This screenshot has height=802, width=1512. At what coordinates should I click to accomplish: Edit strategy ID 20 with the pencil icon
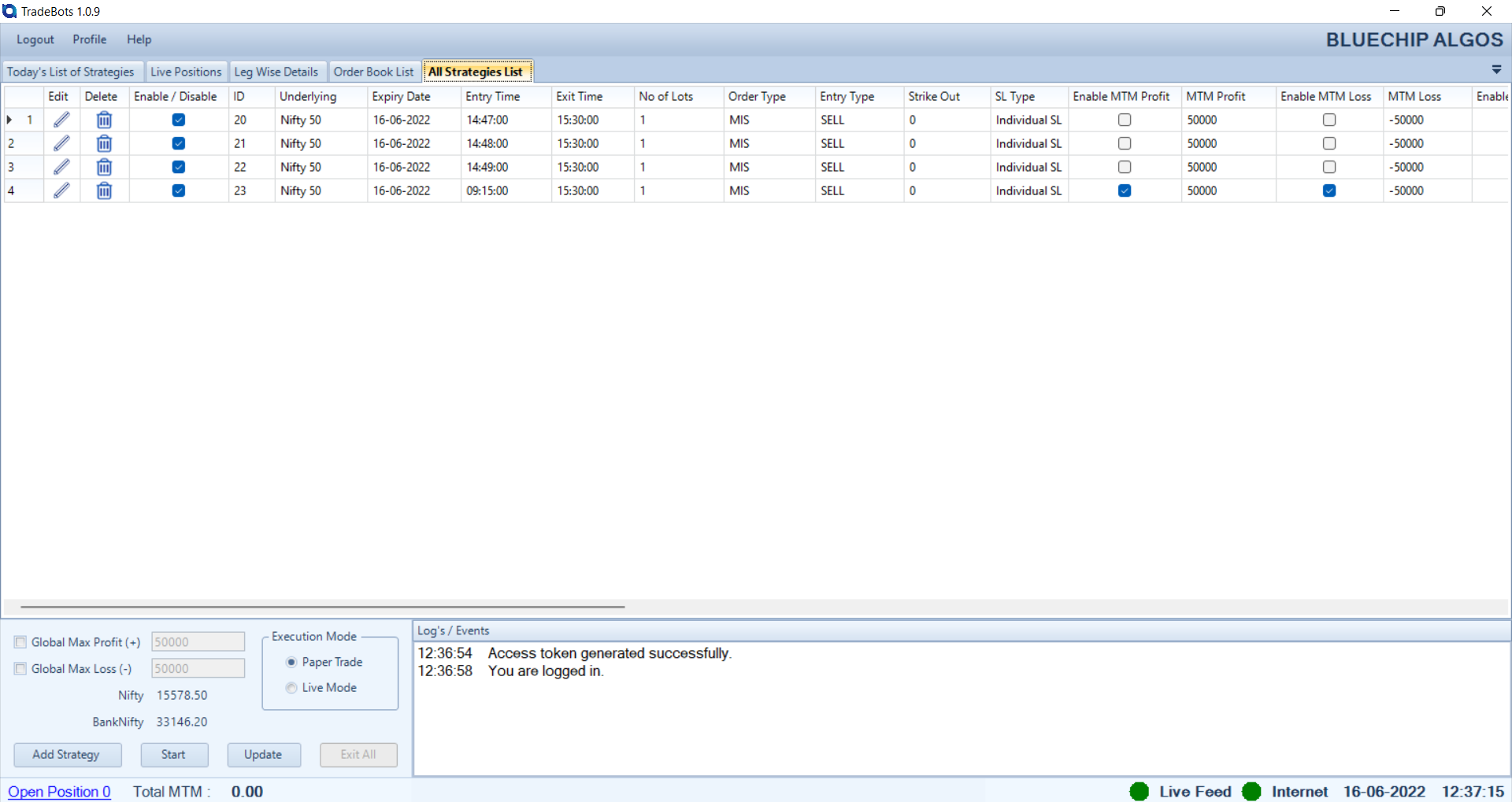[x=61, y=120]
